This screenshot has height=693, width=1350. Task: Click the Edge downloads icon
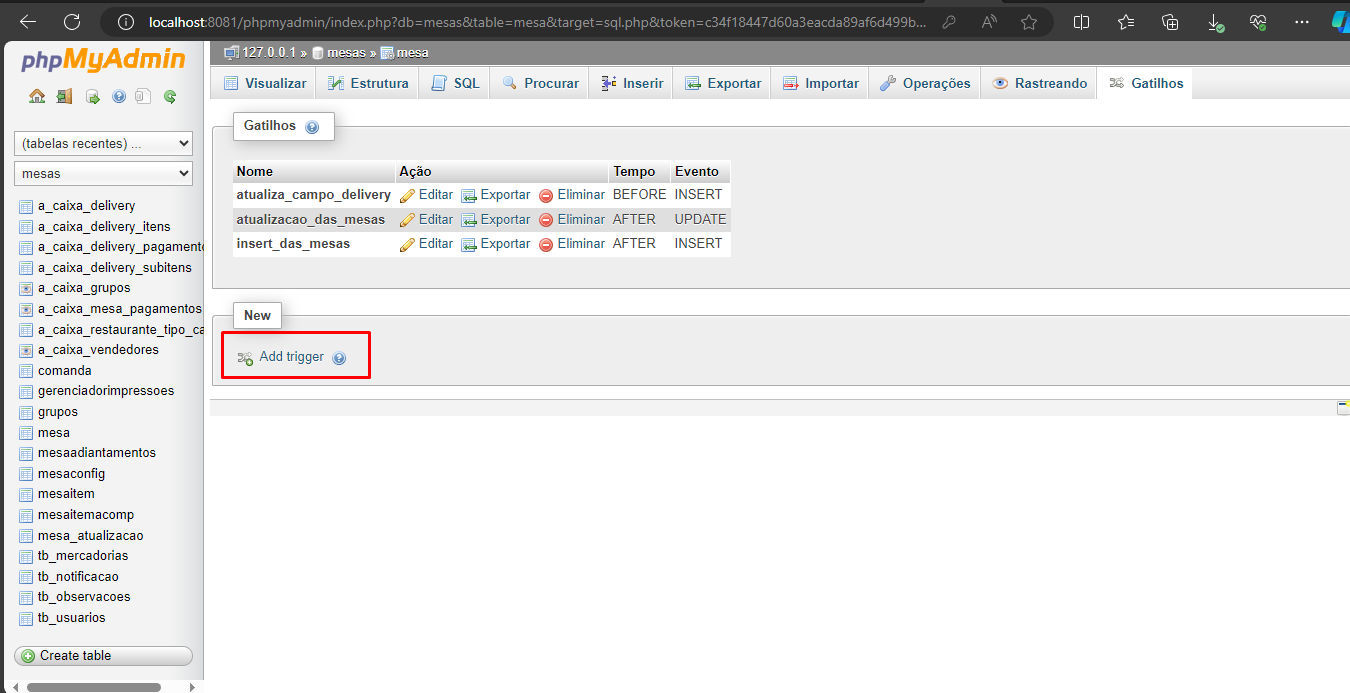(1215, 22)
